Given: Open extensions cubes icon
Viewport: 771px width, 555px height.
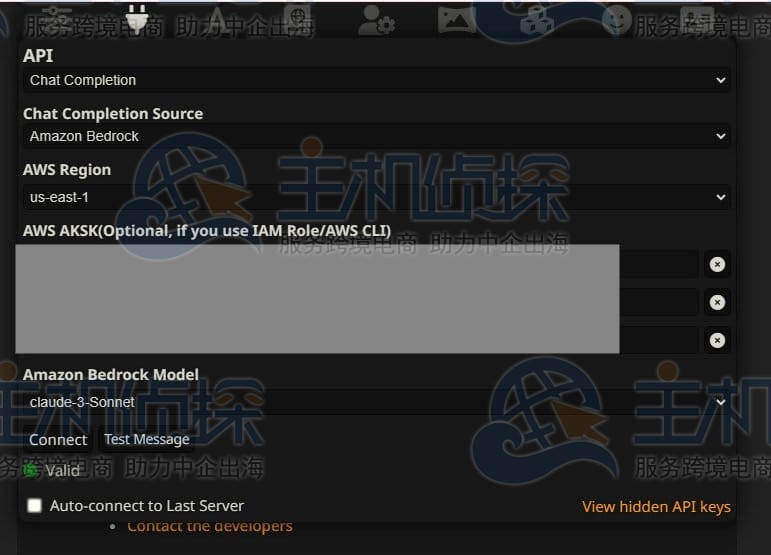Looking at the screenshot, I should (x=536, y=20).
